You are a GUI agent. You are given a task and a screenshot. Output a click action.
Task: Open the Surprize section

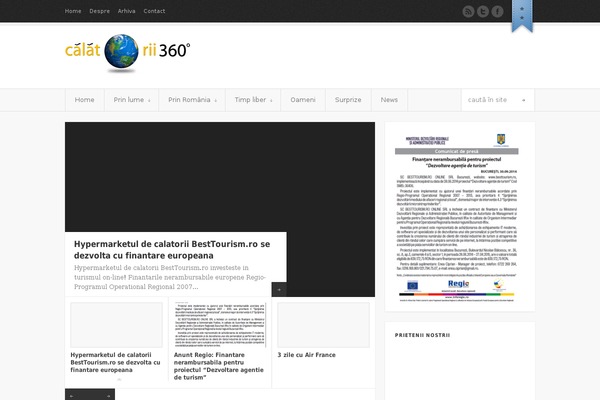[x=348, y=100]
